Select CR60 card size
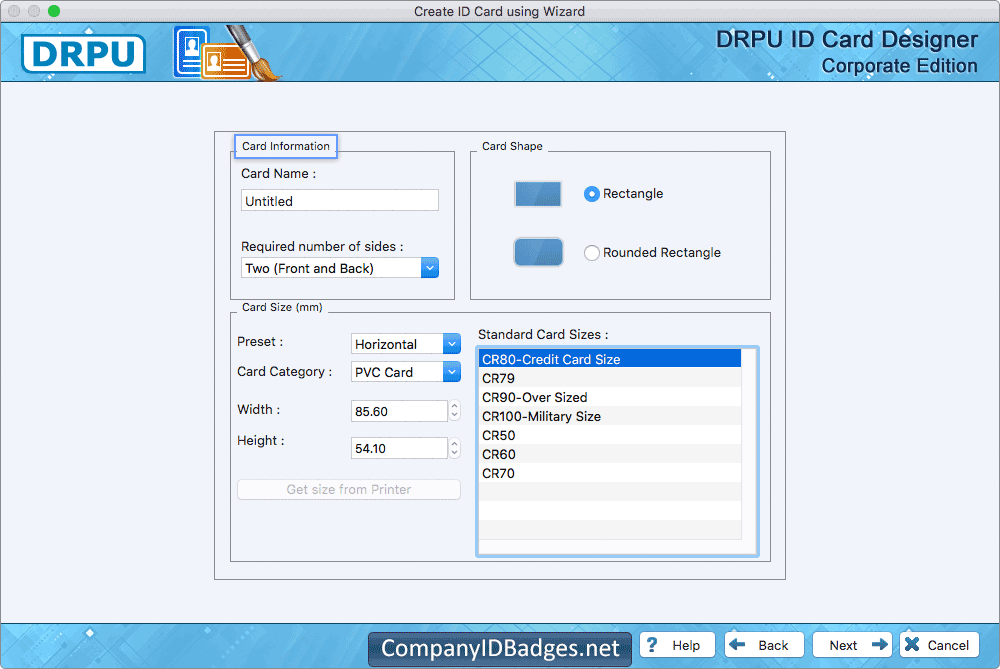 610,455
